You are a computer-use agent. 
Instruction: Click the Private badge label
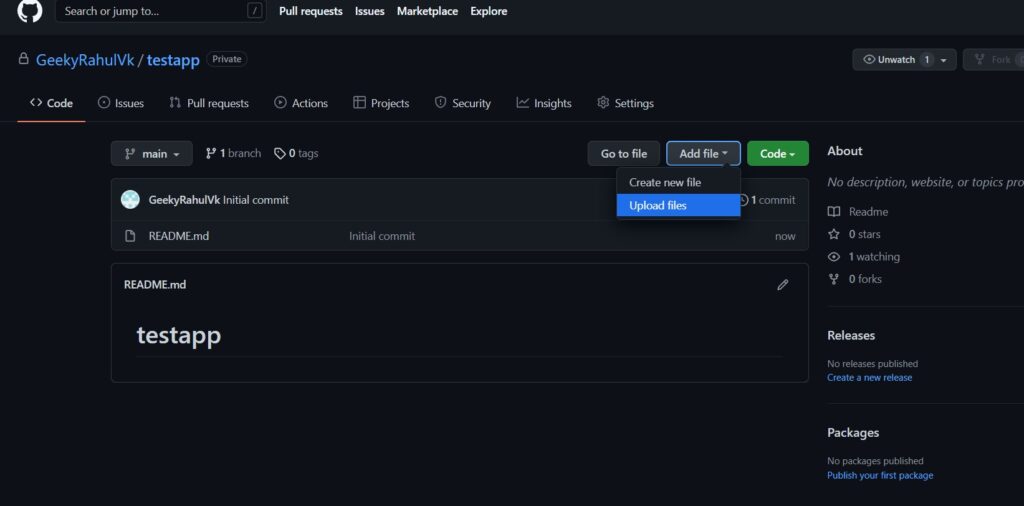click(x=227, y=59)
